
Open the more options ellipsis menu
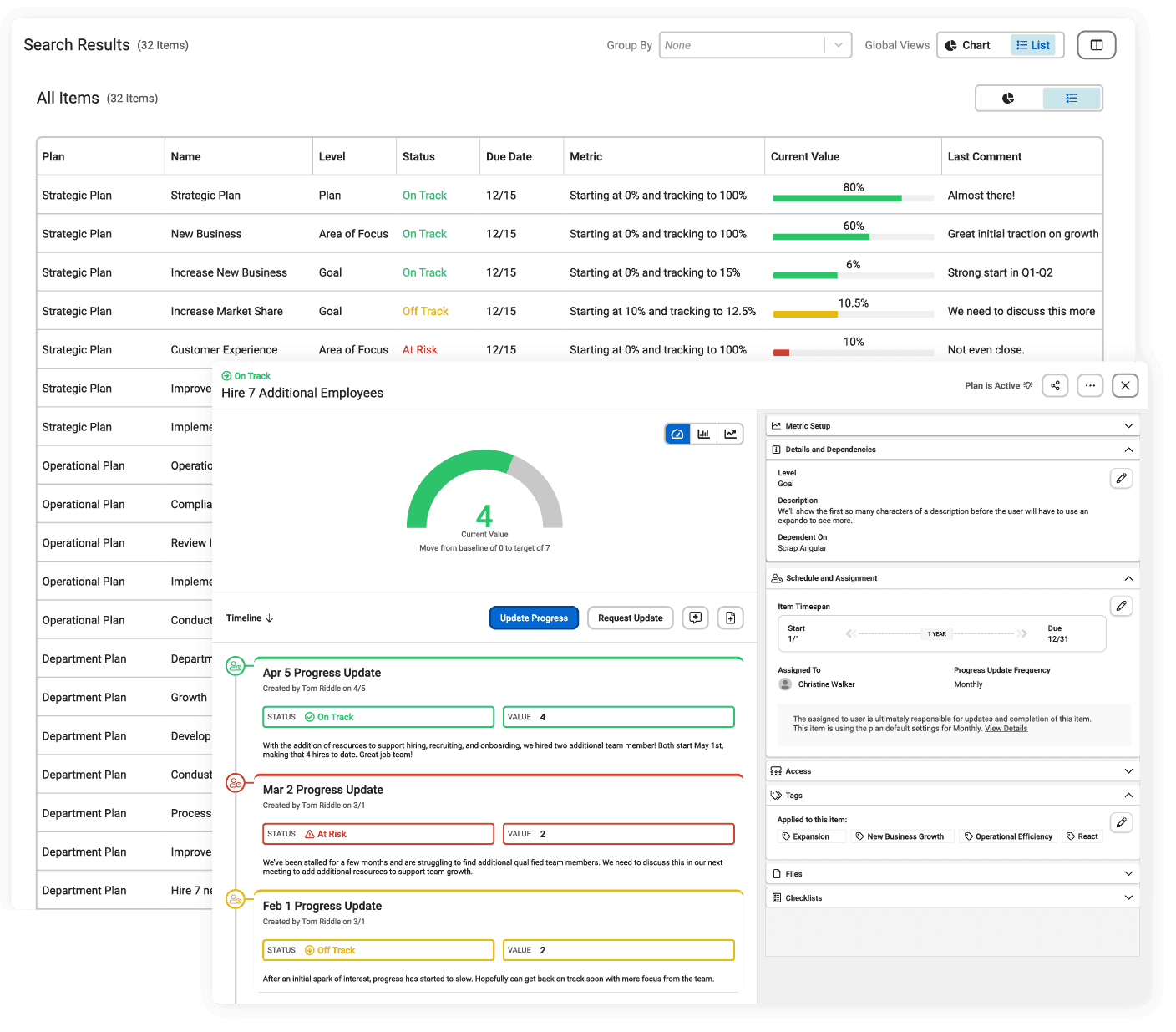click(x=1090, y=385)
